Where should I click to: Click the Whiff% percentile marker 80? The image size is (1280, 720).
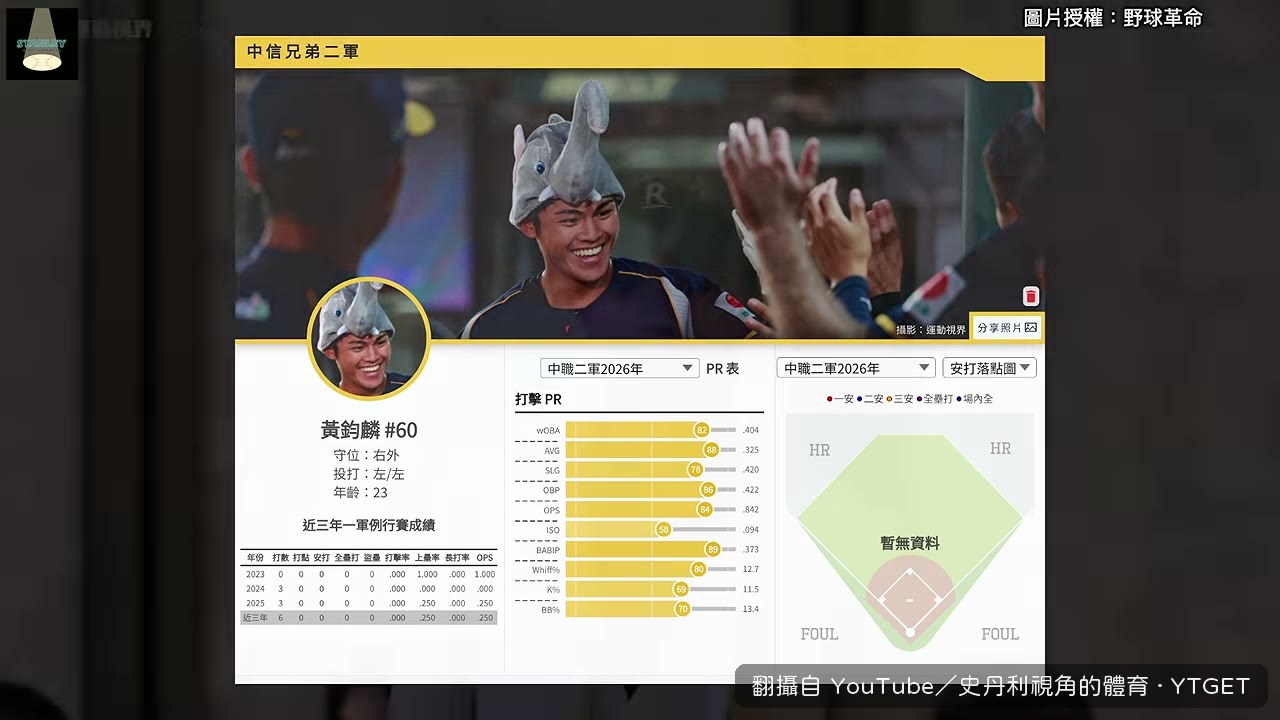coord(698,569)
